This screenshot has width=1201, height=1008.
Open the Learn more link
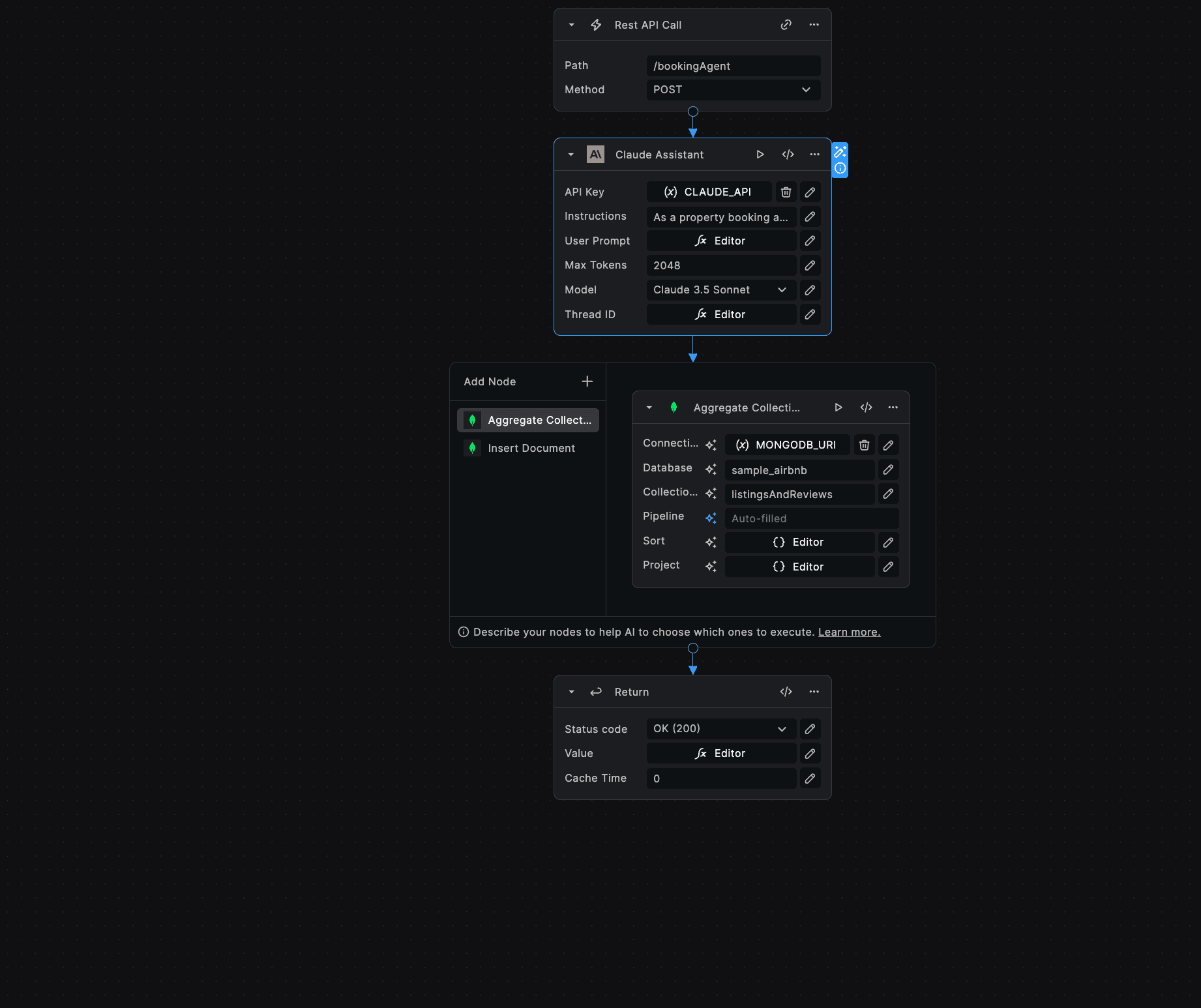click(849, 632)
